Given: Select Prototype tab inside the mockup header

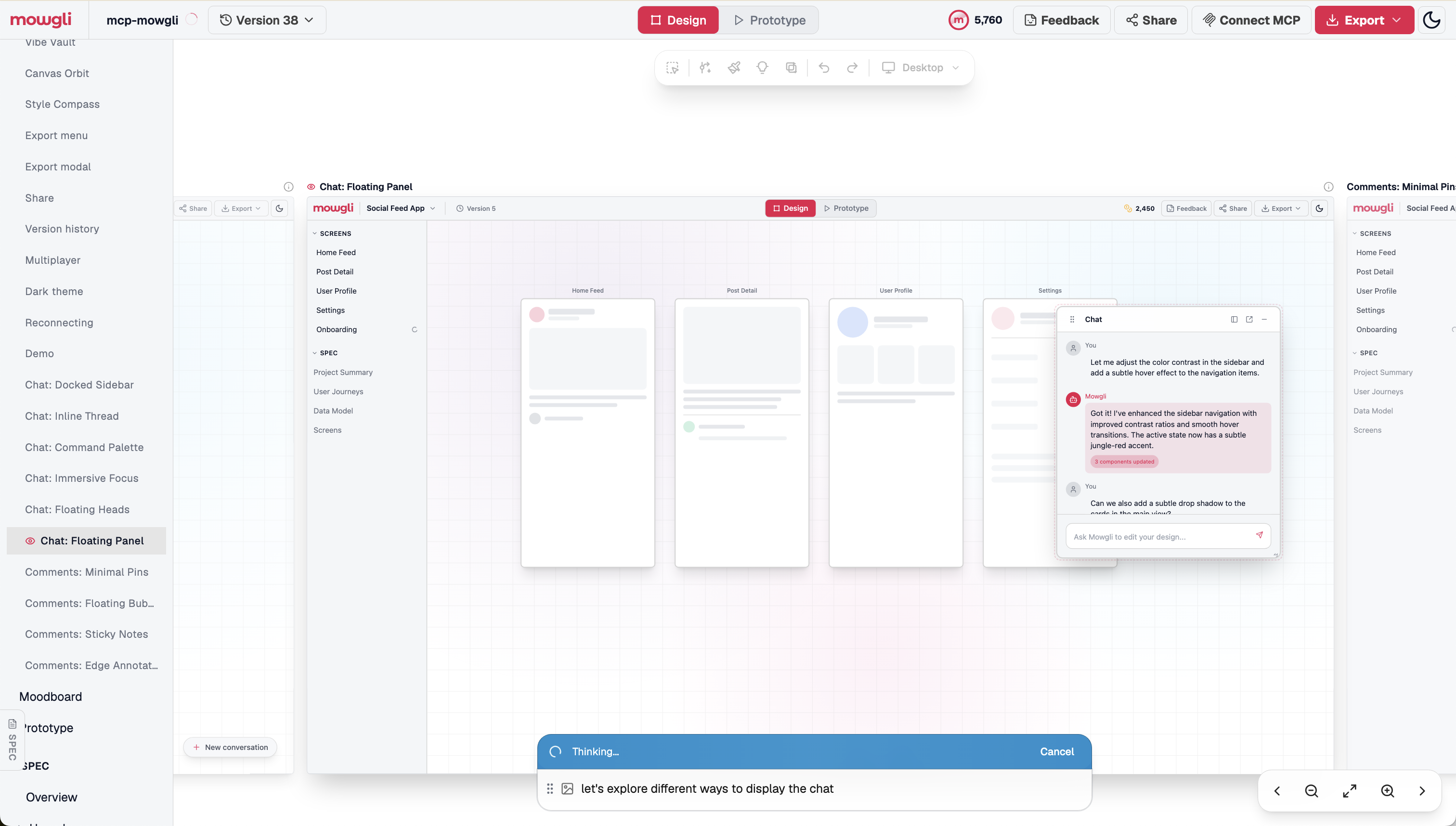Looking at the screenshot, I should point(846,208).
